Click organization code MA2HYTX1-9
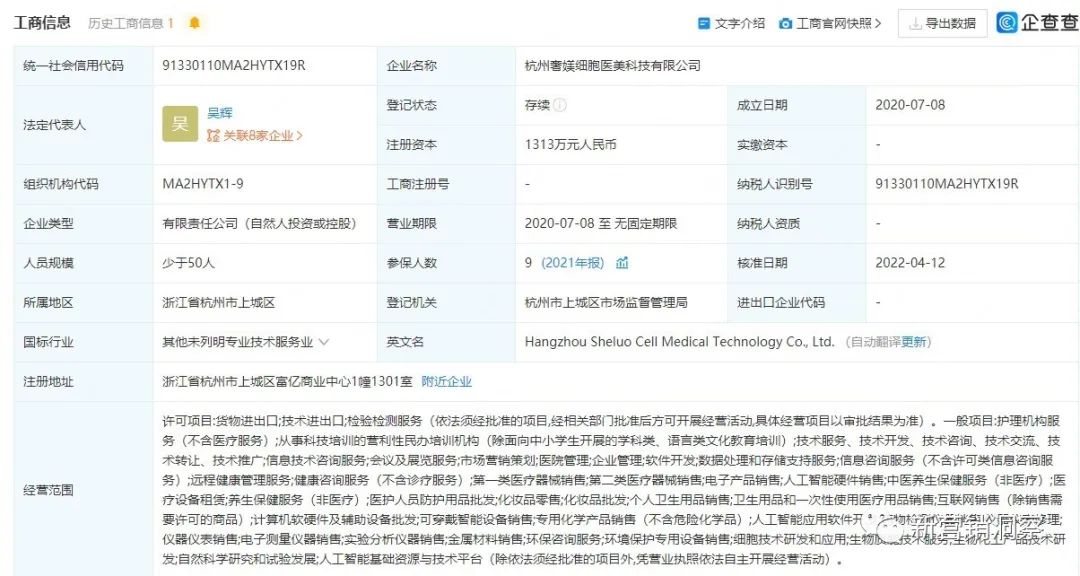 pos(202,184)
